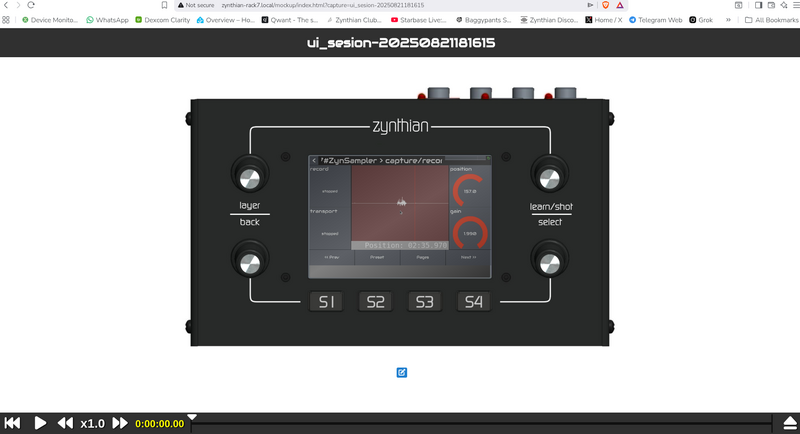Image resolution: width=800 pixels, height=434 pixels.
Task: Click the Not secure warning badge
Action: pos(196,5)
